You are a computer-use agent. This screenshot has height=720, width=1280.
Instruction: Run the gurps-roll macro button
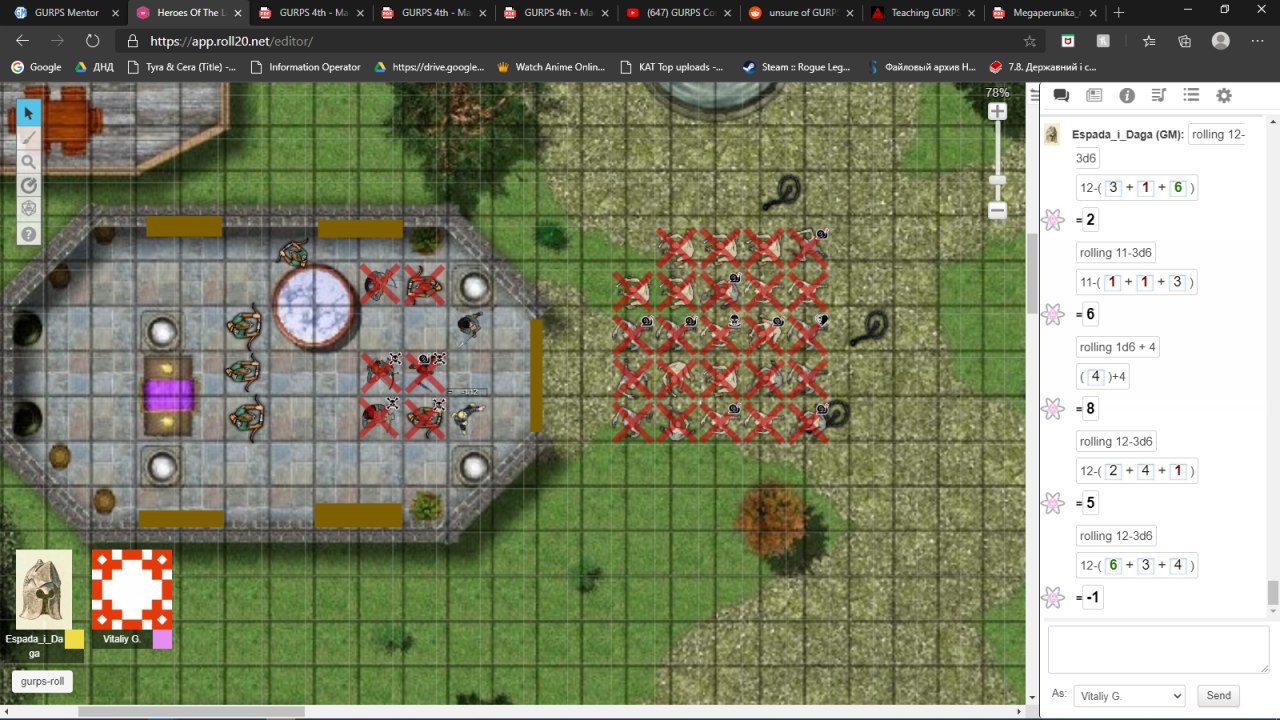(x=42, y=682)
